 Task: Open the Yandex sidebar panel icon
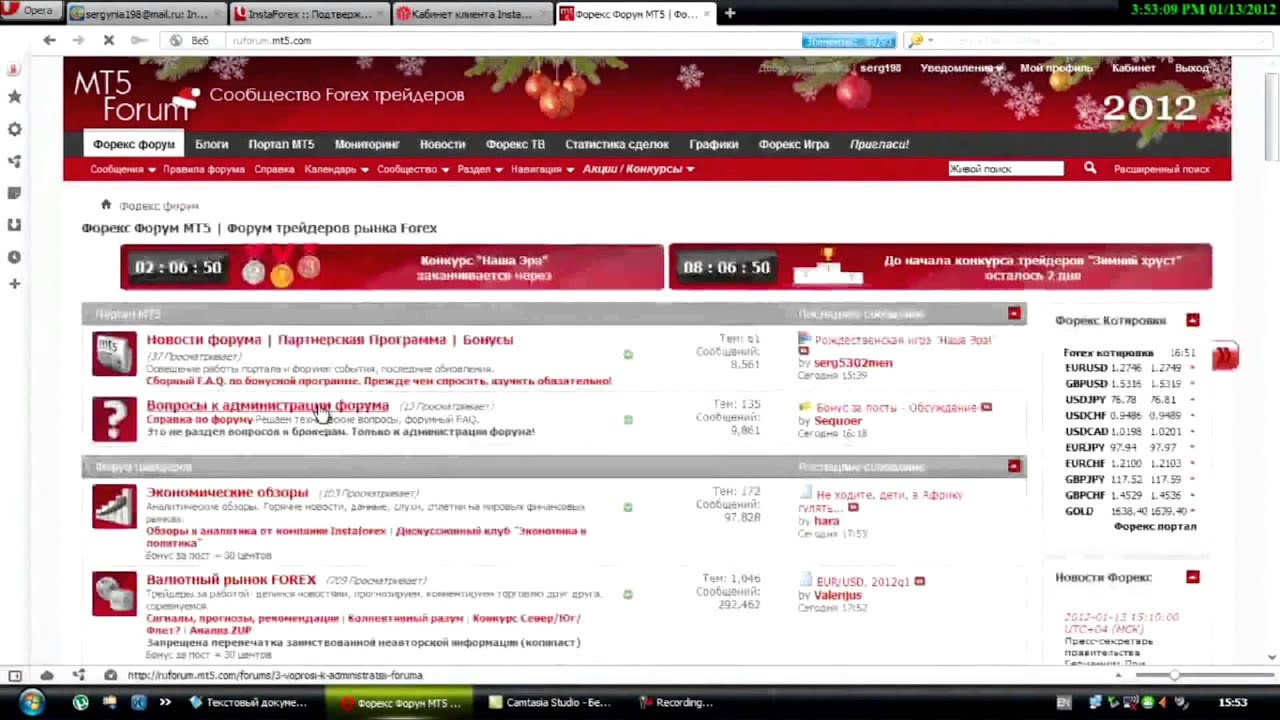[14, 69]
